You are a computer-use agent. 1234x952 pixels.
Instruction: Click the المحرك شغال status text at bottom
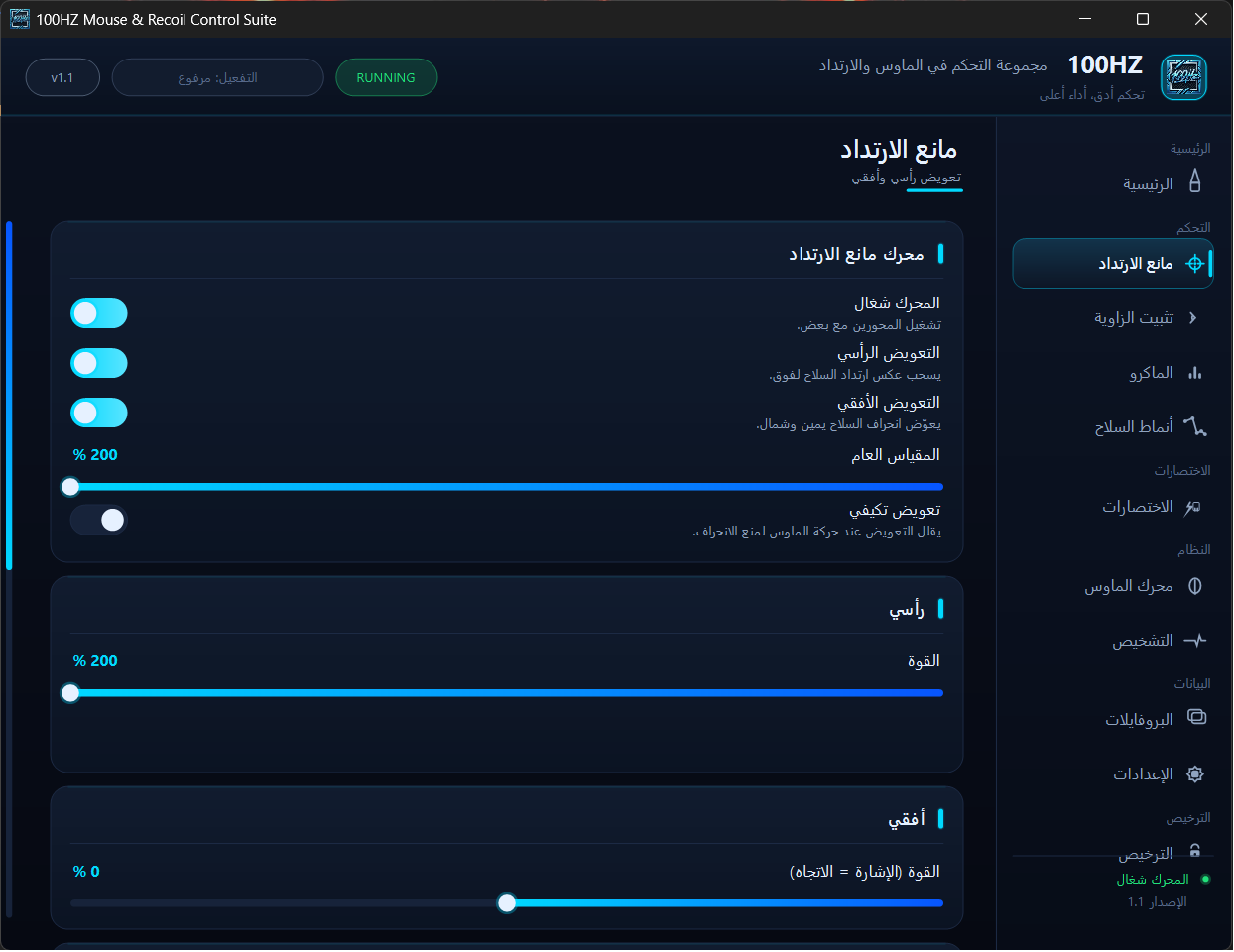pos(1153,880)
